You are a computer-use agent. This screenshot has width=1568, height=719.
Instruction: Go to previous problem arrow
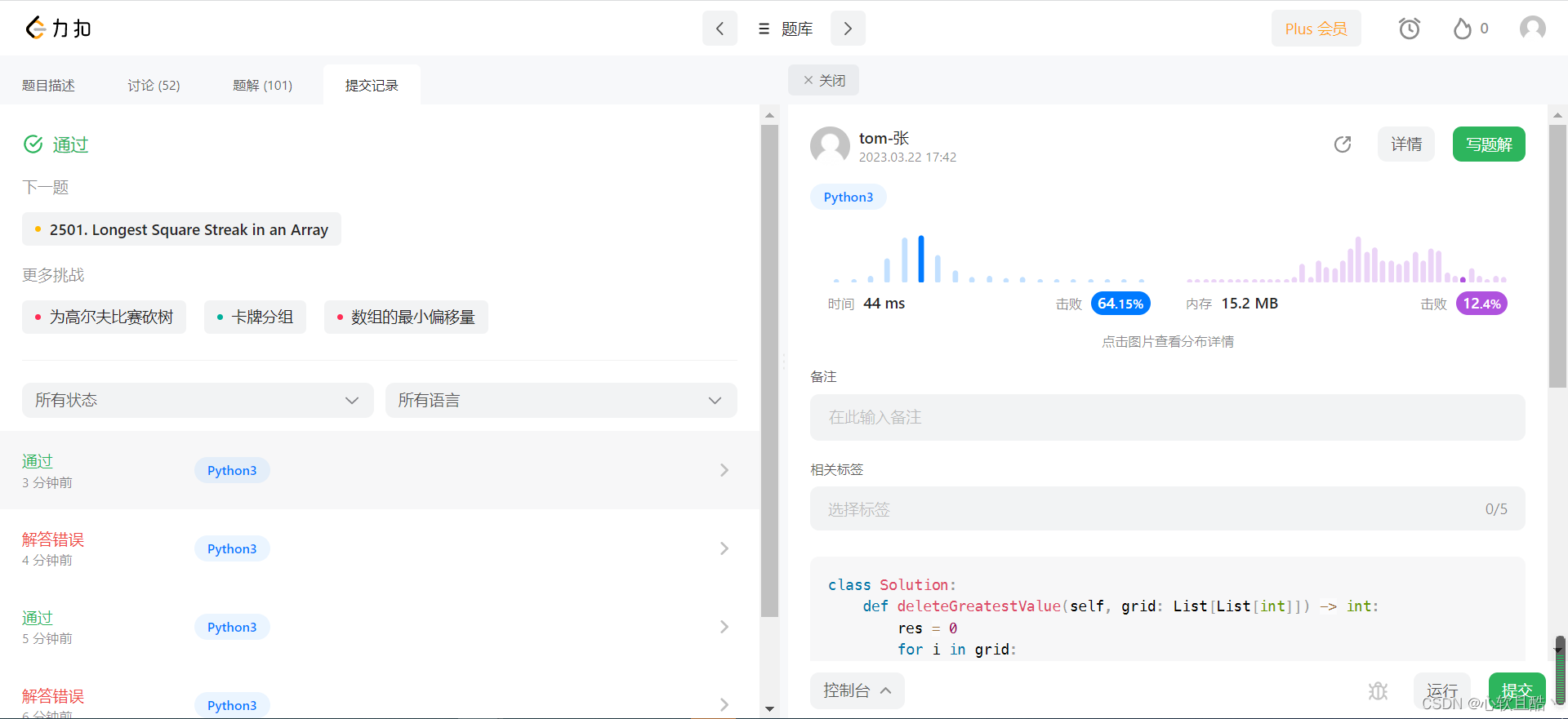(719, 29)
